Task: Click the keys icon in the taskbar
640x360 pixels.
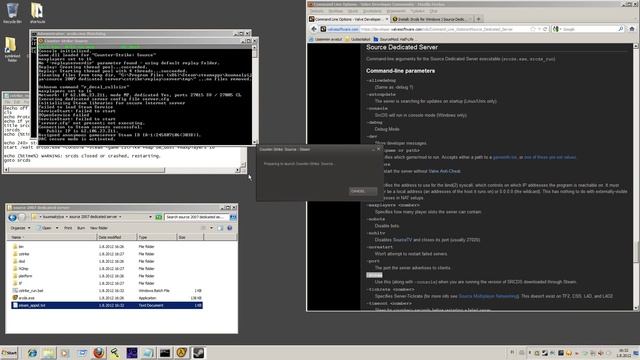Action: tap(115, 353)
